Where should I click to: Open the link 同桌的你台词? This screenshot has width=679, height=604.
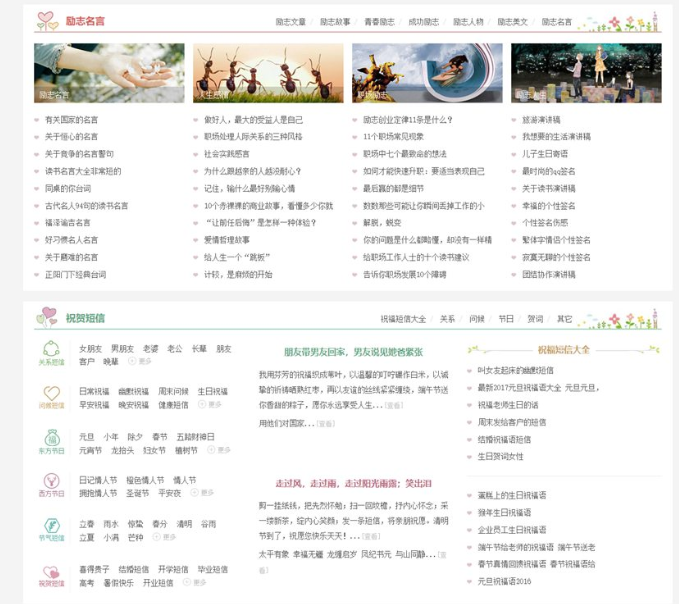coord(68,188)
